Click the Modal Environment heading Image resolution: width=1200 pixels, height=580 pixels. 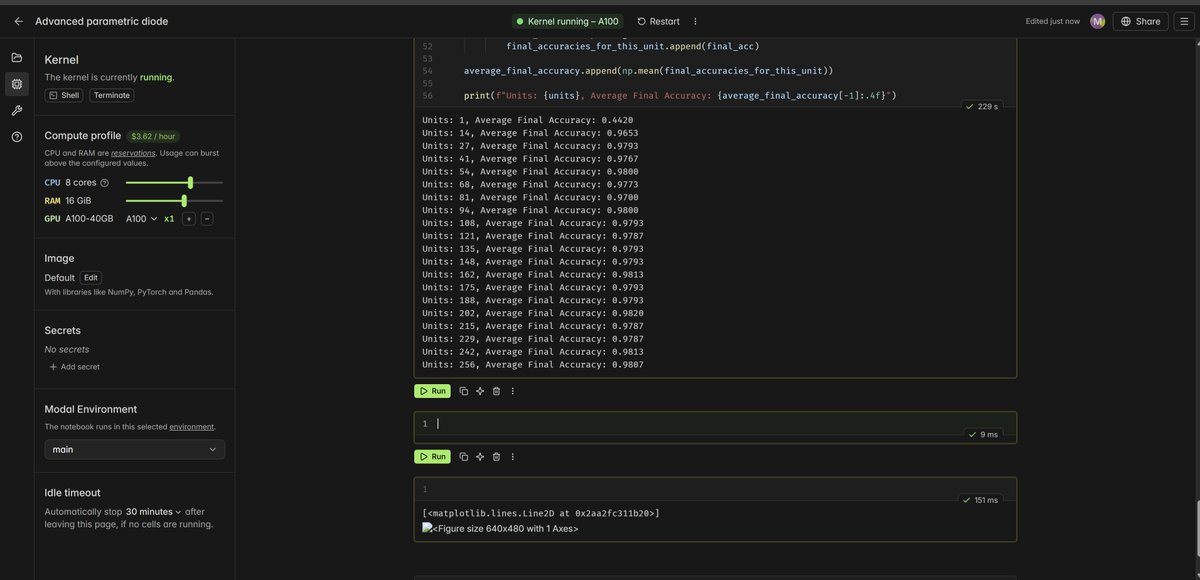[x=91, y=409]
